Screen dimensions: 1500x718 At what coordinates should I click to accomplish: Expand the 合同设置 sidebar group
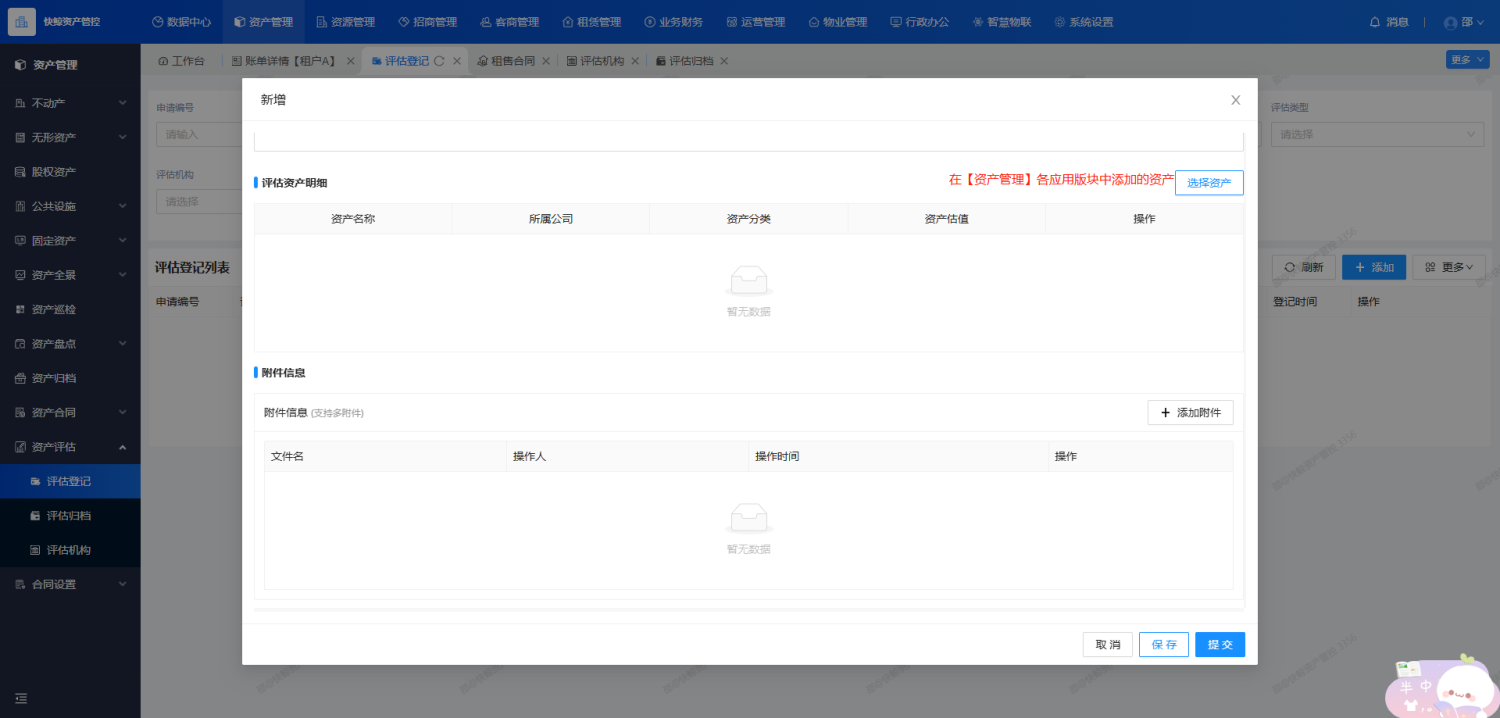70,584
